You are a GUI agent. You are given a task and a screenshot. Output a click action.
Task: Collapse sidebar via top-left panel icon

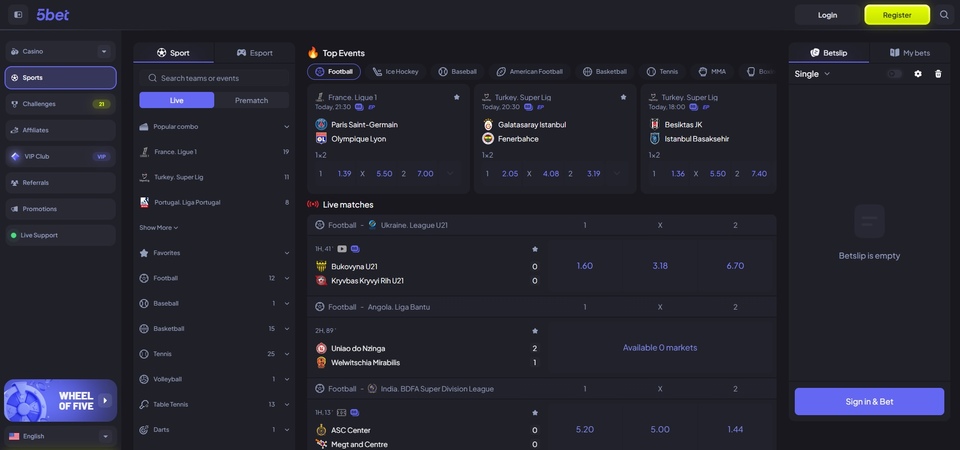click(x=18, y=15)
